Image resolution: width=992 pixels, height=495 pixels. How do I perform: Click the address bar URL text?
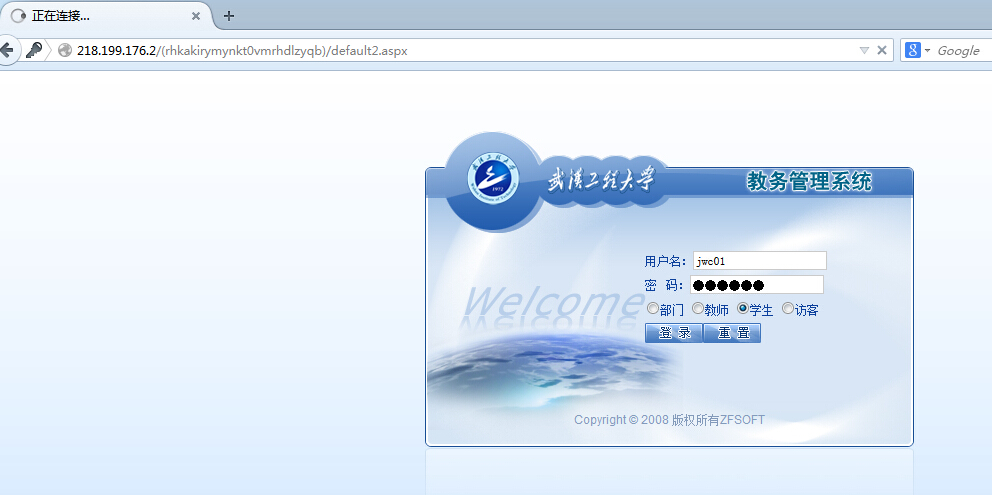pos(242,51)
